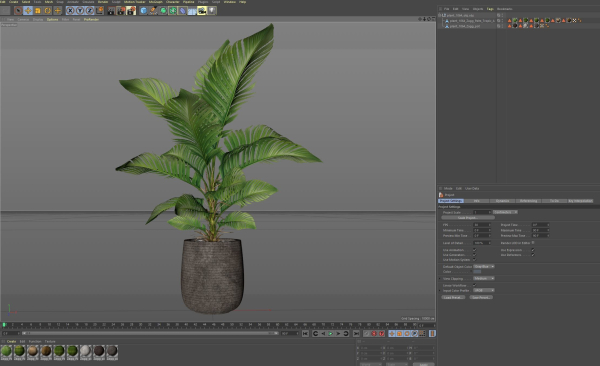The width and height of the screenshot is (600, 366).
Task: Open the Centimeters unit dropdown
Action: point(505,212)
